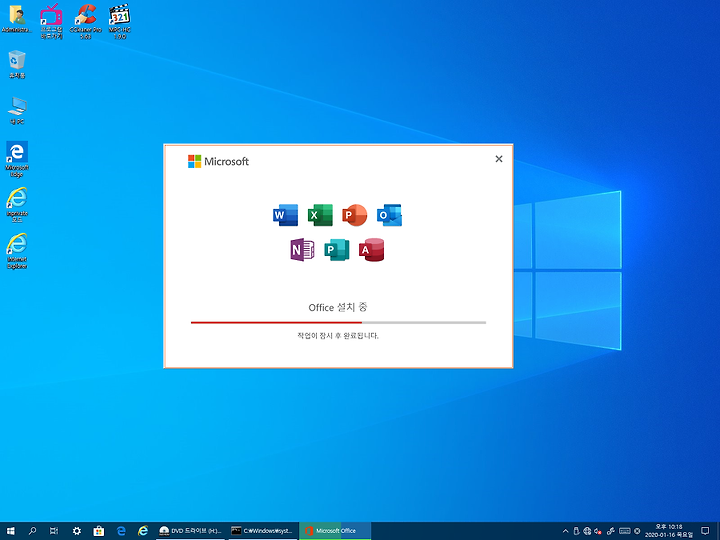
Task: Switch to the Microsoft Office taskbar button
Action: [x=335, y=531]
